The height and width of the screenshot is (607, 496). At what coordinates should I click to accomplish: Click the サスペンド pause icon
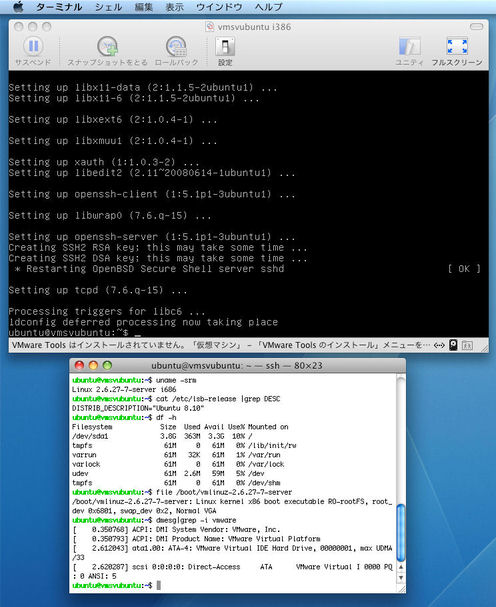[33, 46]
